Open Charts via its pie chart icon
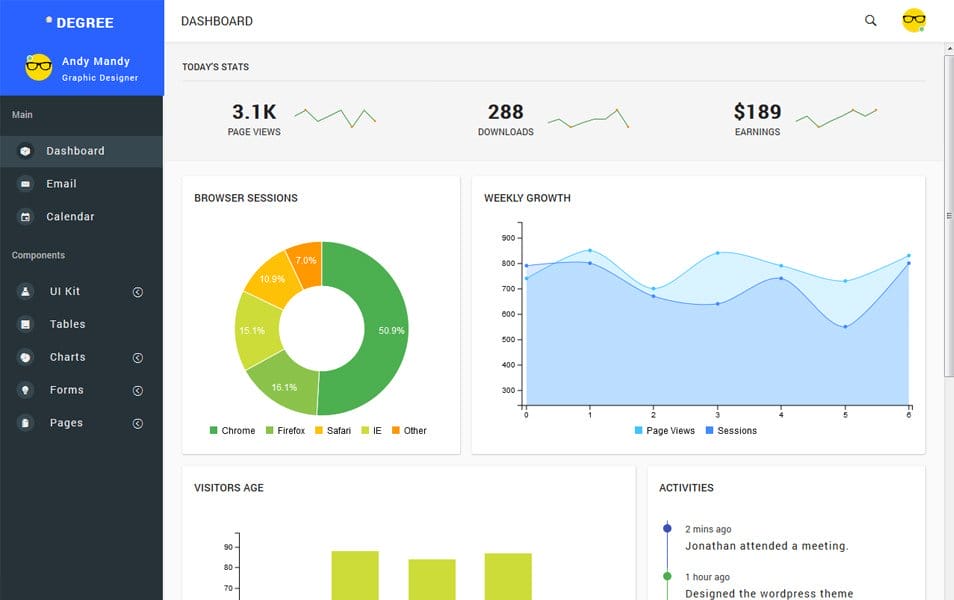 tap(24, 356)
